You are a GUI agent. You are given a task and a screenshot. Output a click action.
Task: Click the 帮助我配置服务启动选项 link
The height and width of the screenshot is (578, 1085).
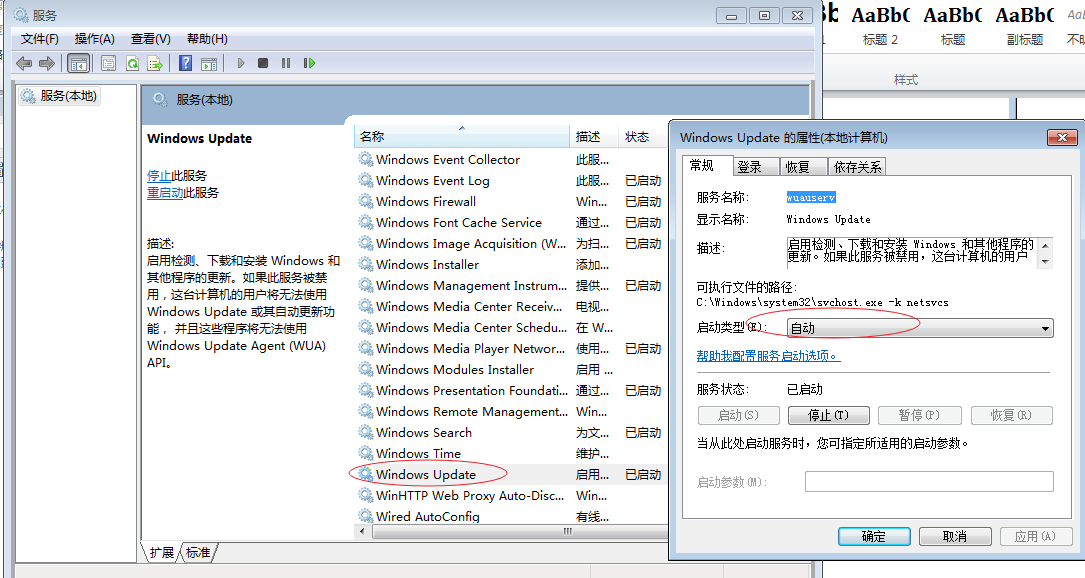pos(768,356)
